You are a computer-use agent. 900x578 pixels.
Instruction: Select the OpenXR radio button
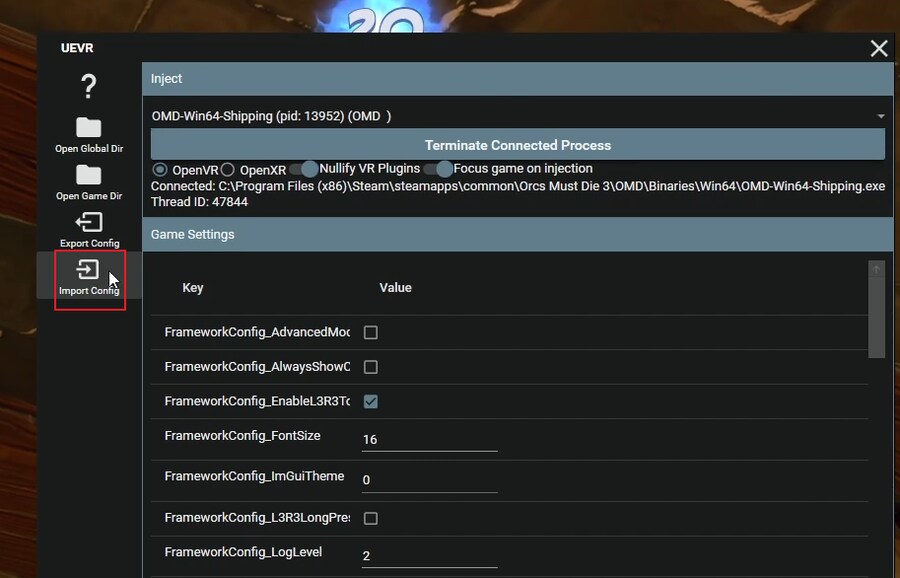coord(228,170)
